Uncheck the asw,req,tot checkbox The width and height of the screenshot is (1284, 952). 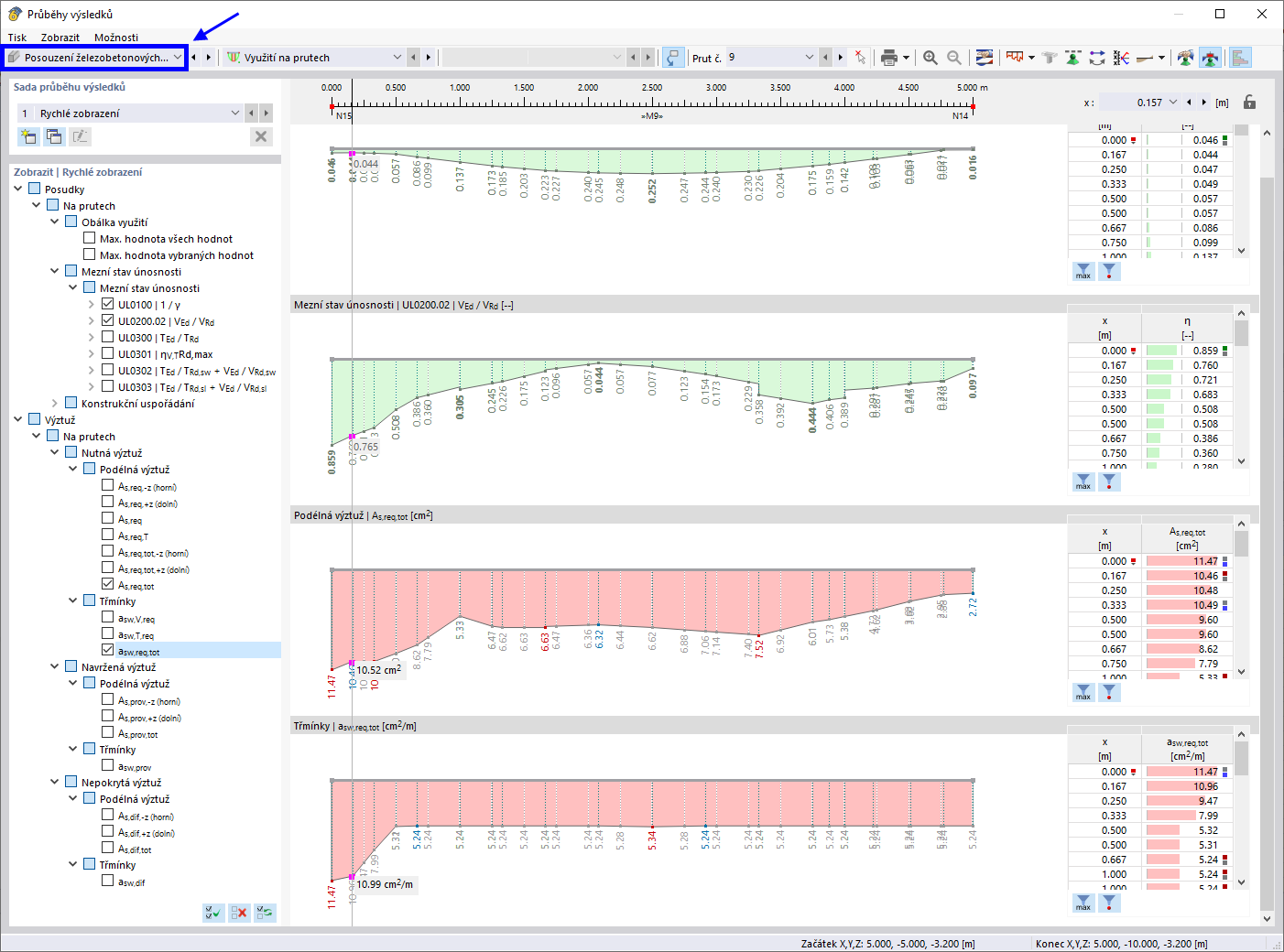click(x=108, y=650)
